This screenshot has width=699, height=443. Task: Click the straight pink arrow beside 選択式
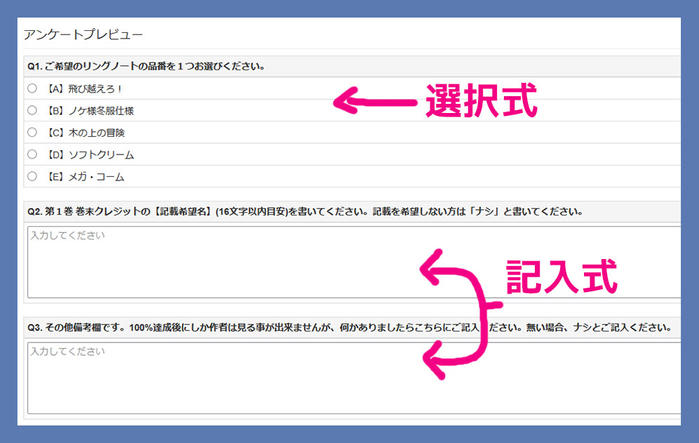coord(373,100)
